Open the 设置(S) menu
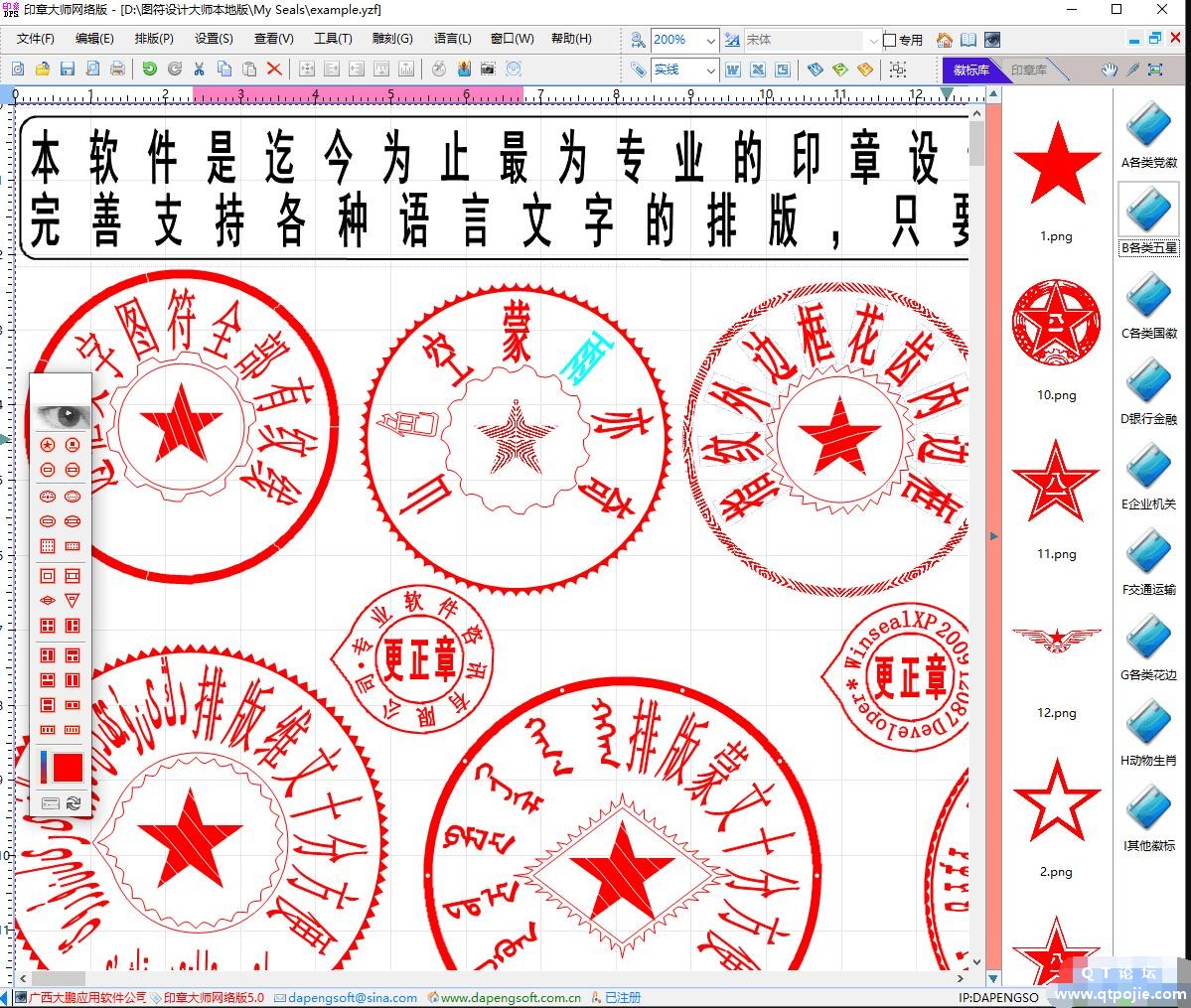The height and width of the screenshot is (1008, 1191). click(x=214, y=39)
